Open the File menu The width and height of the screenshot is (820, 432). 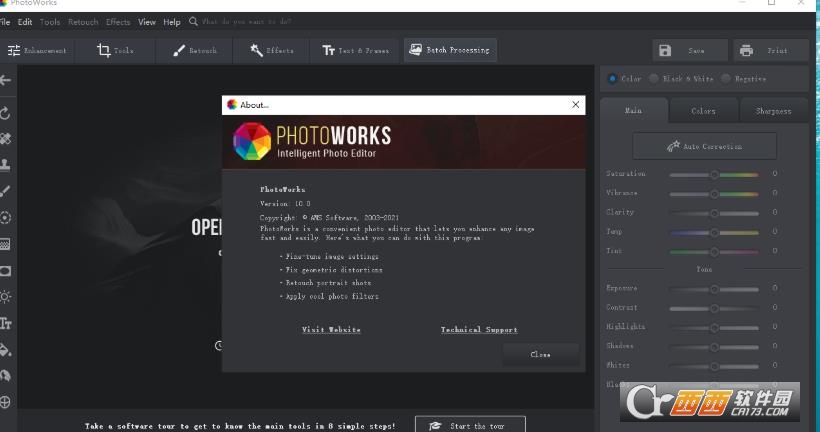point(5,22)
